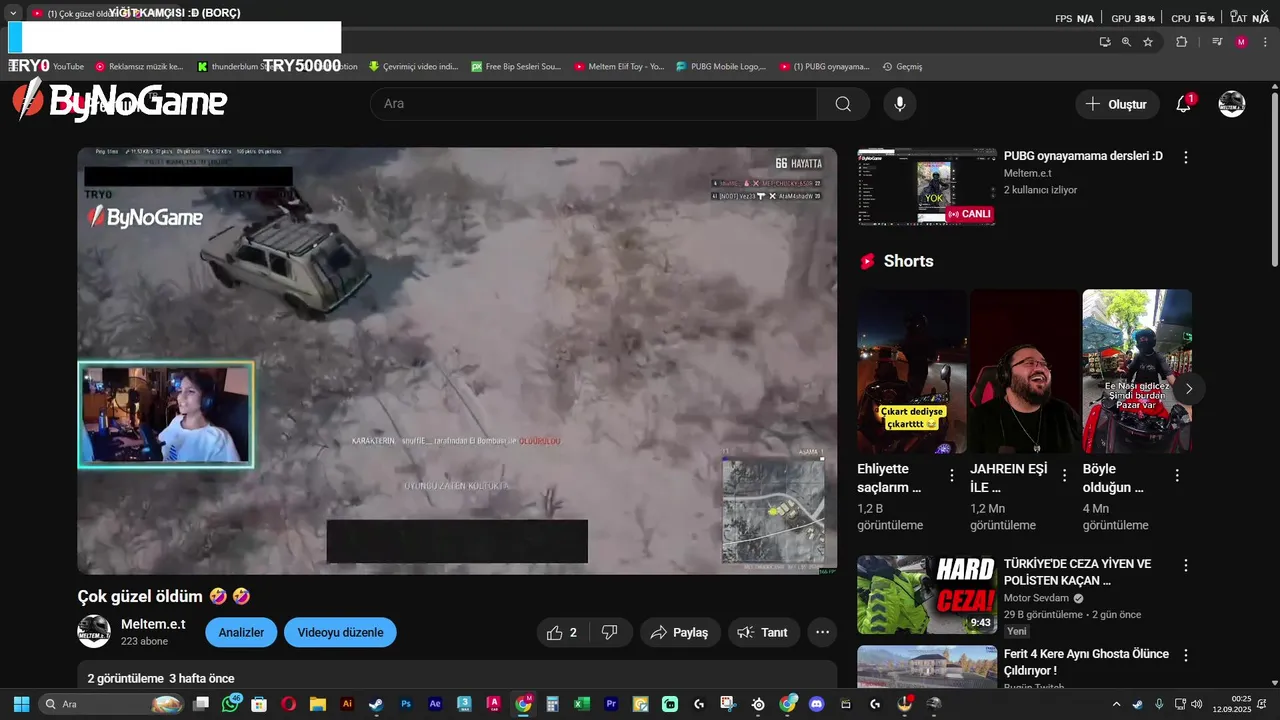Open Discord from the taskbar
Screen dimensions: 1280x720
tap(816, 704)
